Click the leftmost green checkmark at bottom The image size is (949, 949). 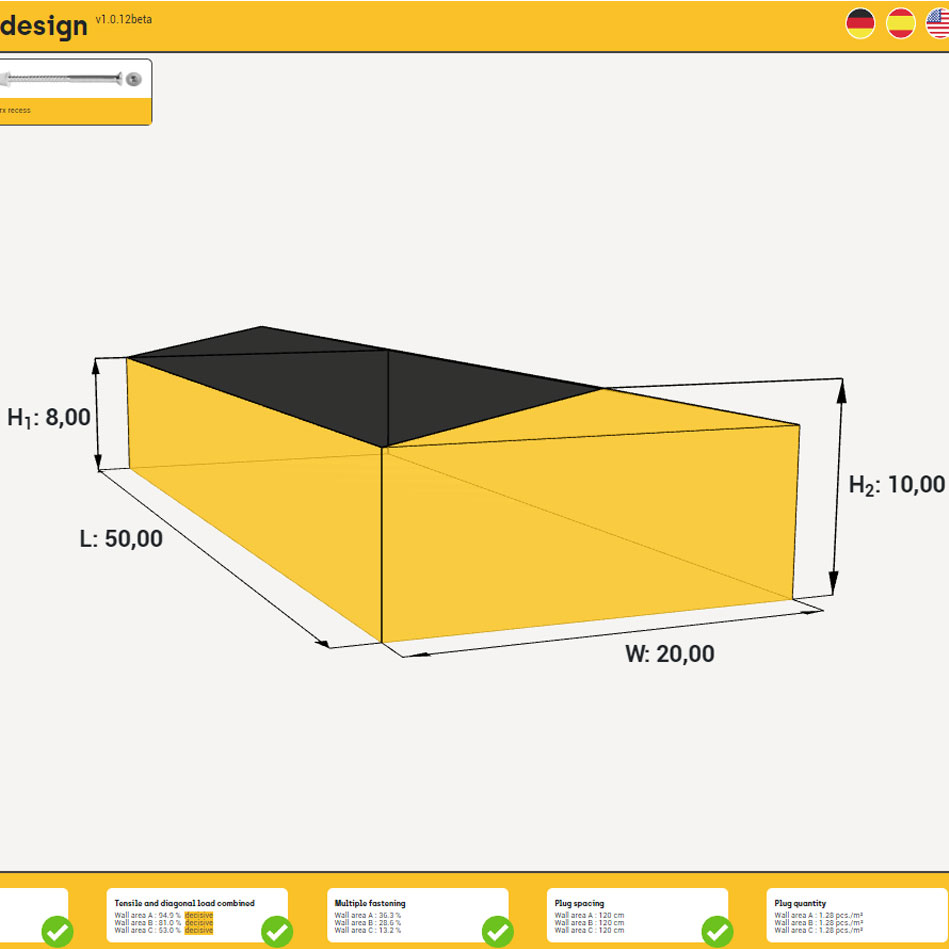pos(57,932)
